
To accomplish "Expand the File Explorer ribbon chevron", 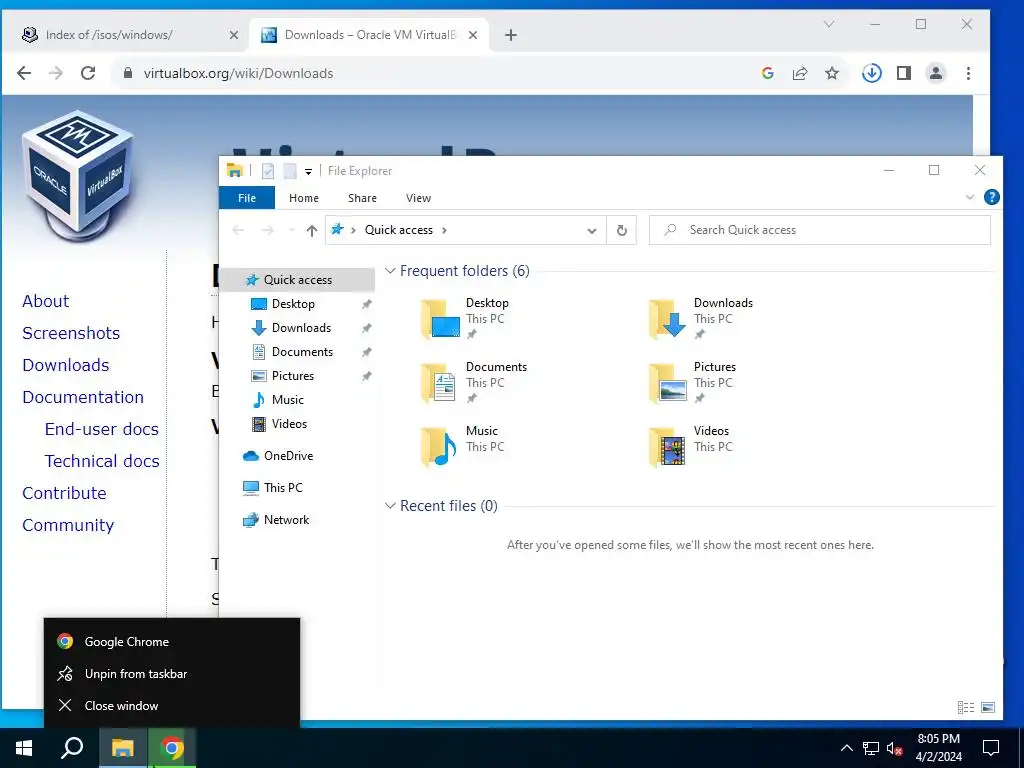I will pos(970,197).
